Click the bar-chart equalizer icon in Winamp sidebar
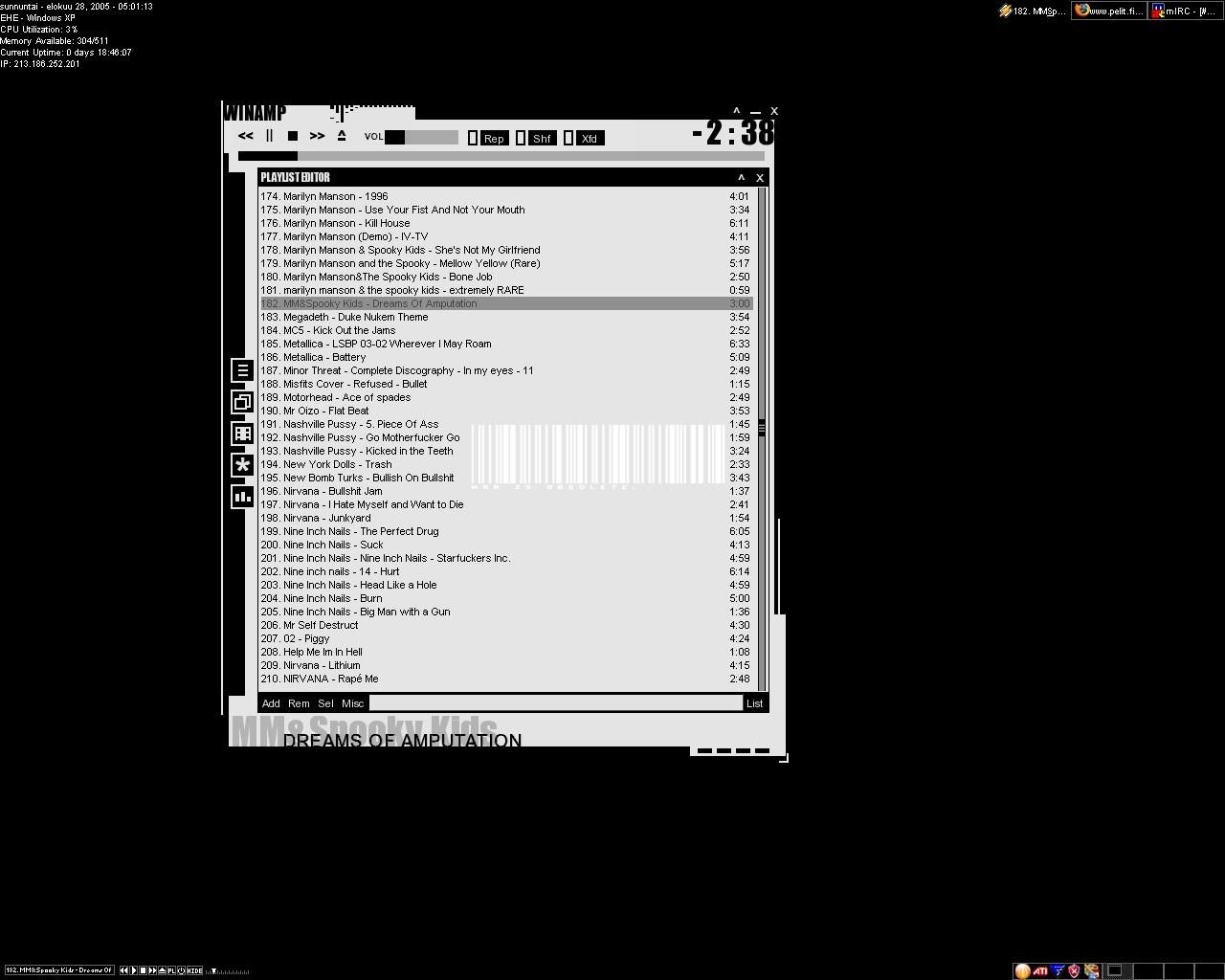Screen dimensions: 1225x980 coord(242,497)
